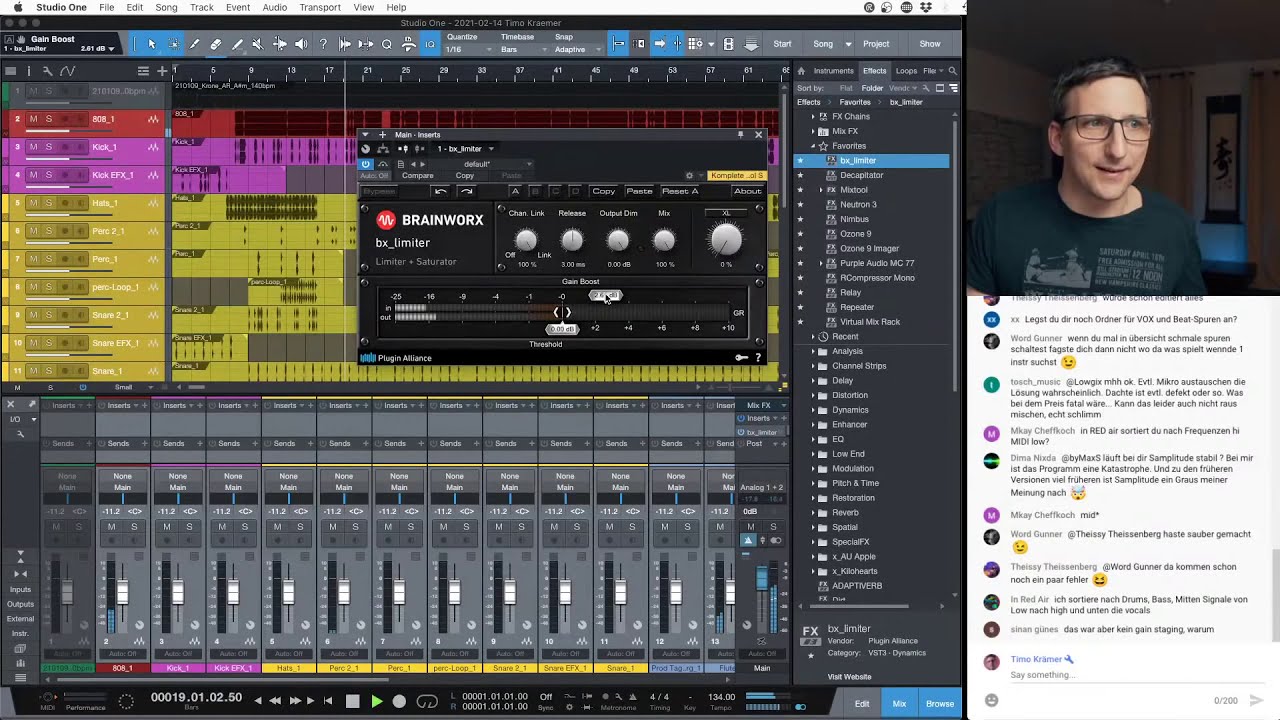Expand the Reverb category folder
The image size is (1280, 720).
click(x=813, y=512)
